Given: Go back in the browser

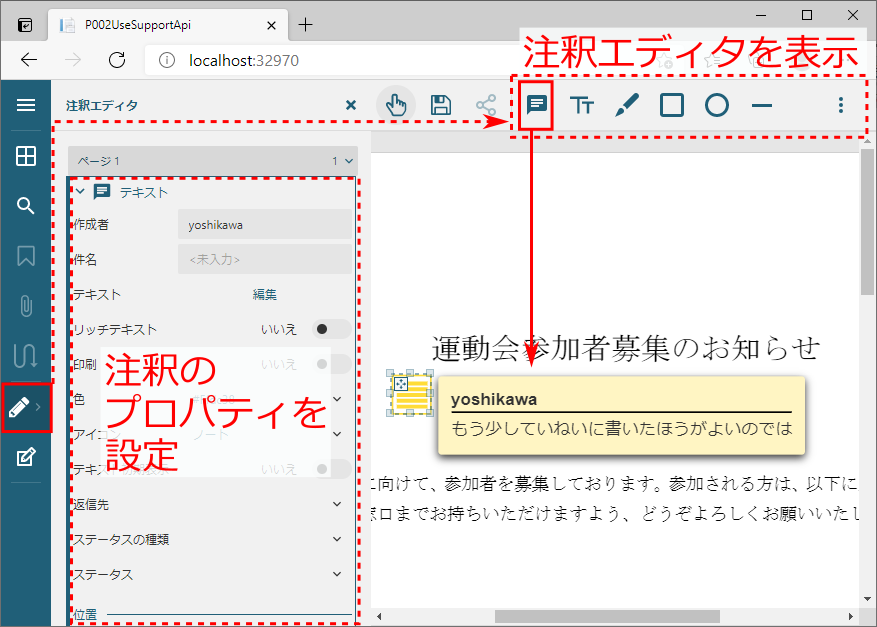Looking at the screenshot, I should [x=29, y=60].
